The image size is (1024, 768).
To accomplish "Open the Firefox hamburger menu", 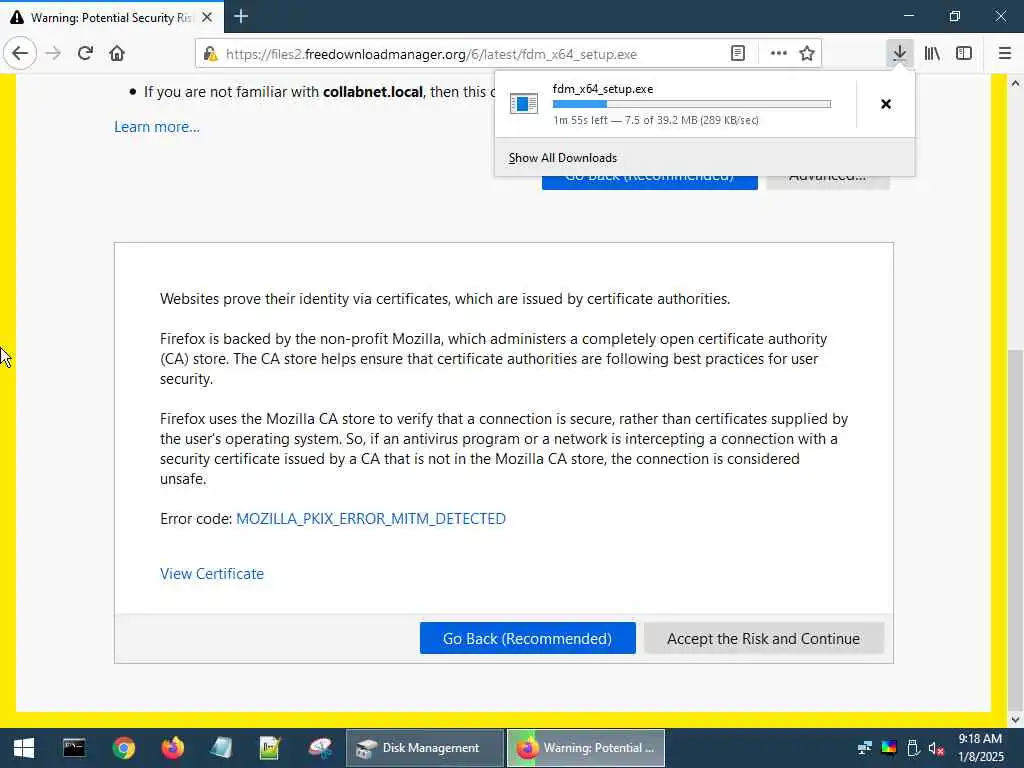I will coord(1004,54).
